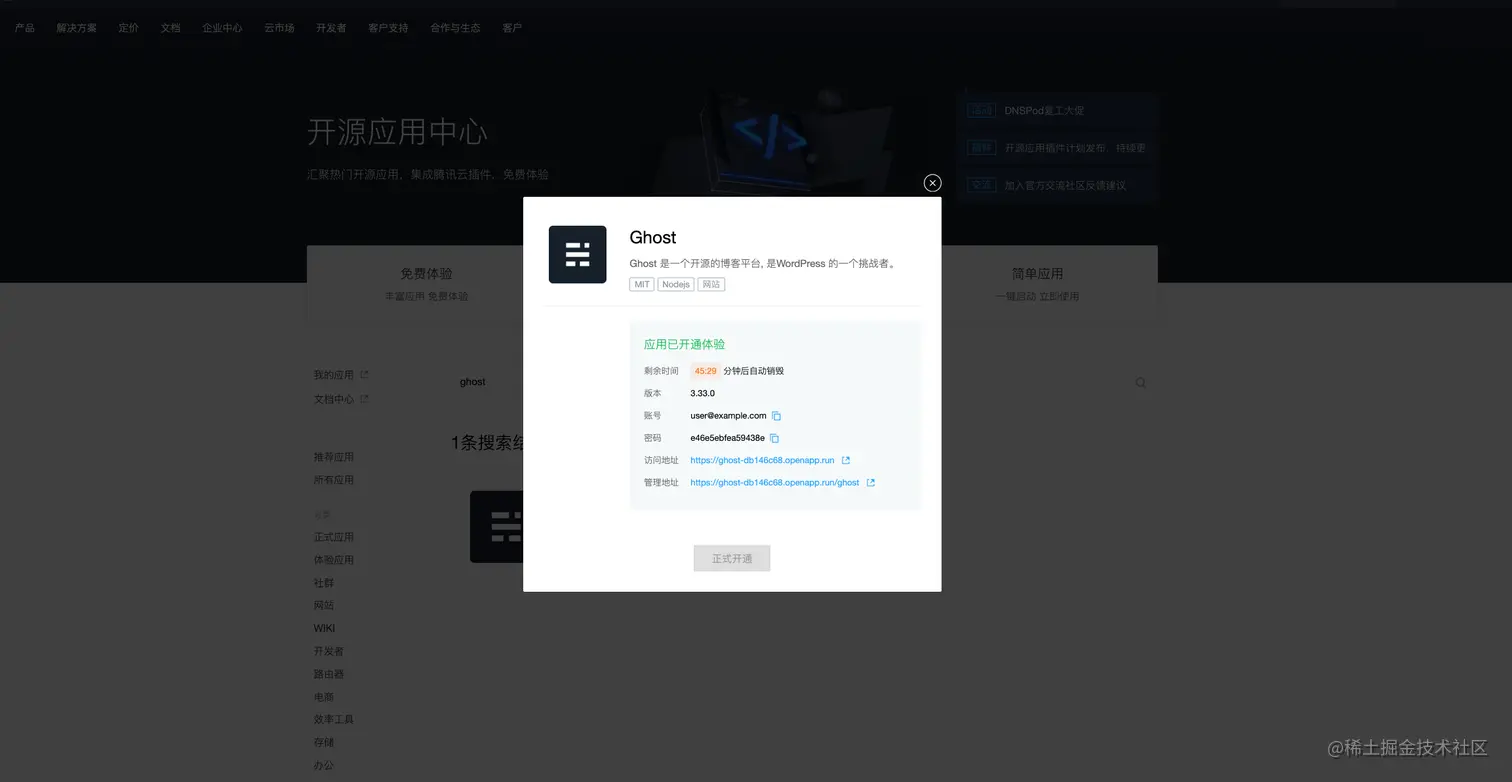This screenshot has height=782, width=1512.
Task: Select the 路由器 category
Action: [329, 675]
